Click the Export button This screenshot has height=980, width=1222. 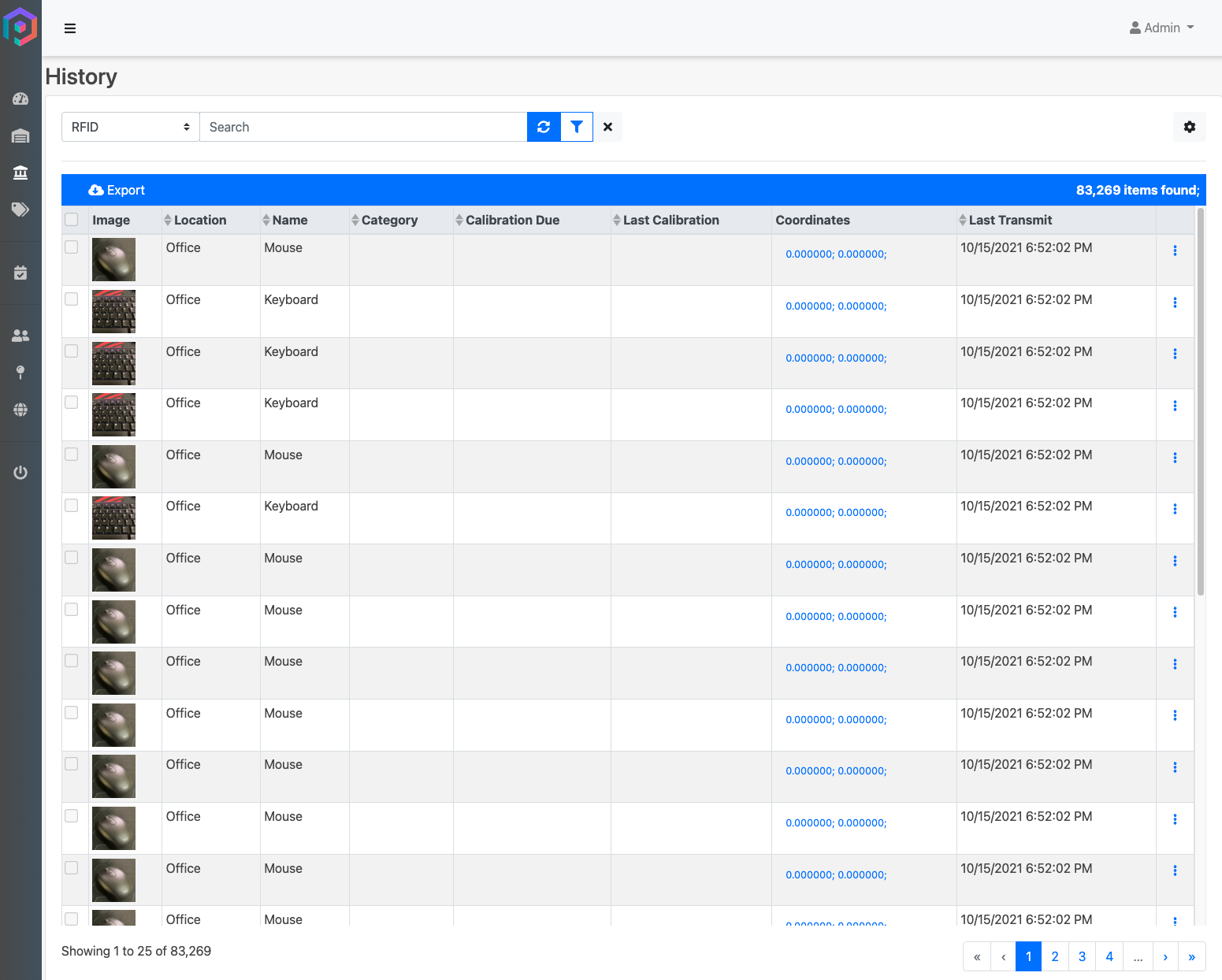117,190
